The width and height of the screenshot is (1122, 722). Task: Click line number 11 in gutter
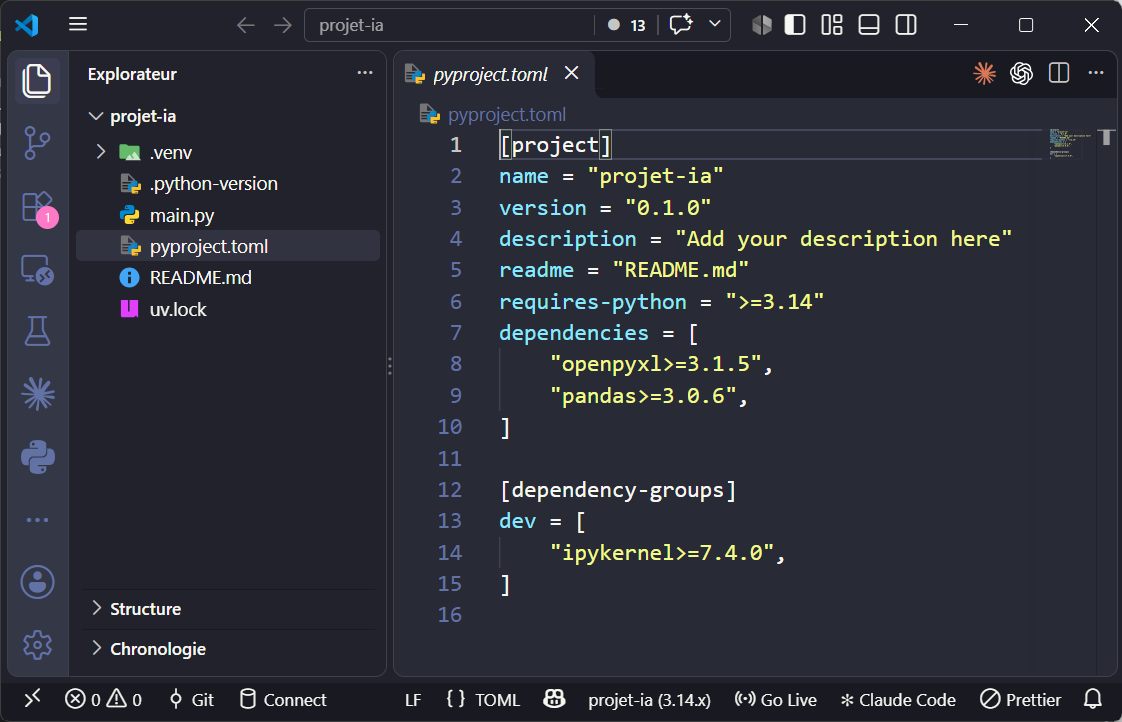(x=449, y=459)
